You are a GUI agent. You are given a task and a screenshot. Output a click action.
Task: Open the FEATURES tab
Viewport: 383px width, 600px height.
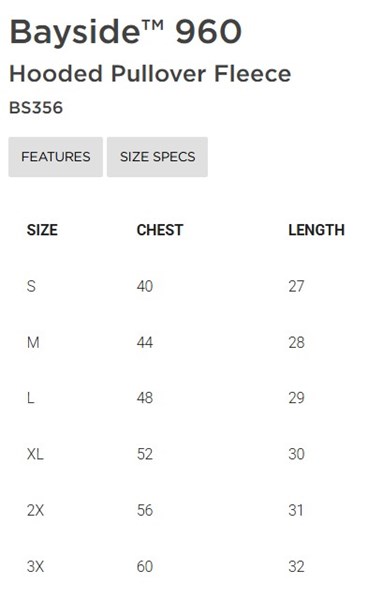[x=55, y=157]
